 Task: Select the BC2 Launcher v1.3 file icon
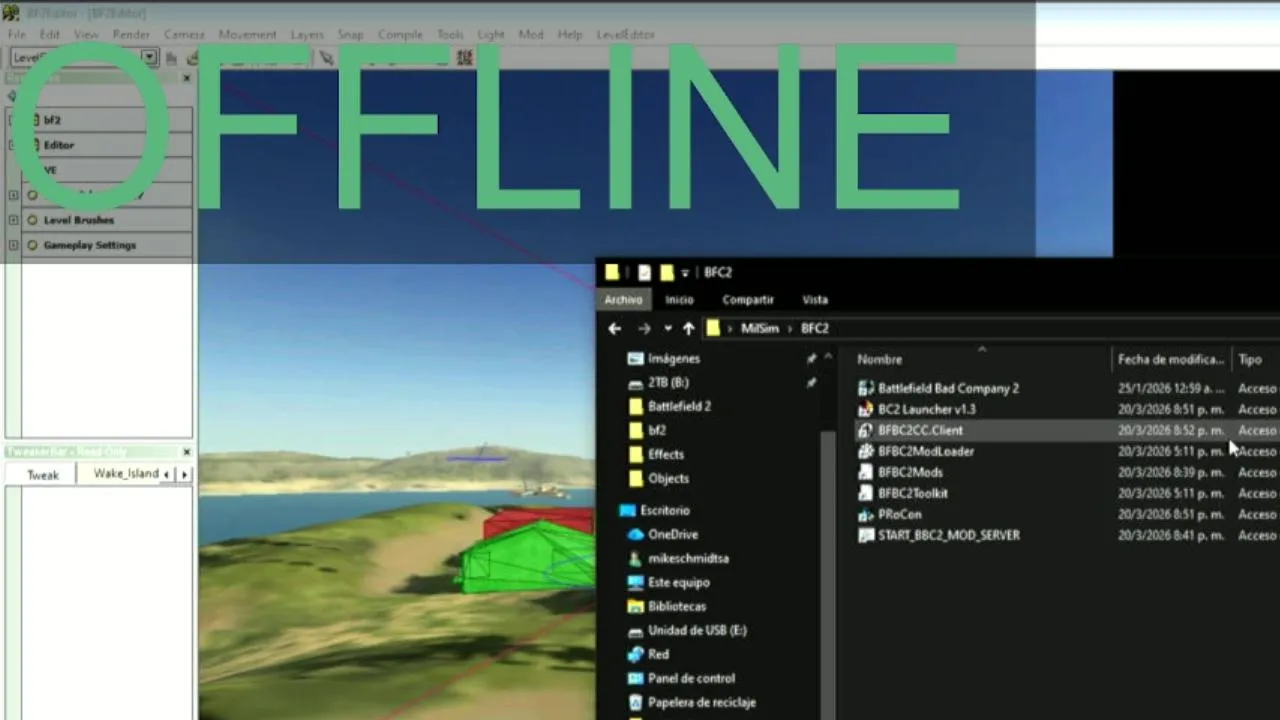point(866,409)
